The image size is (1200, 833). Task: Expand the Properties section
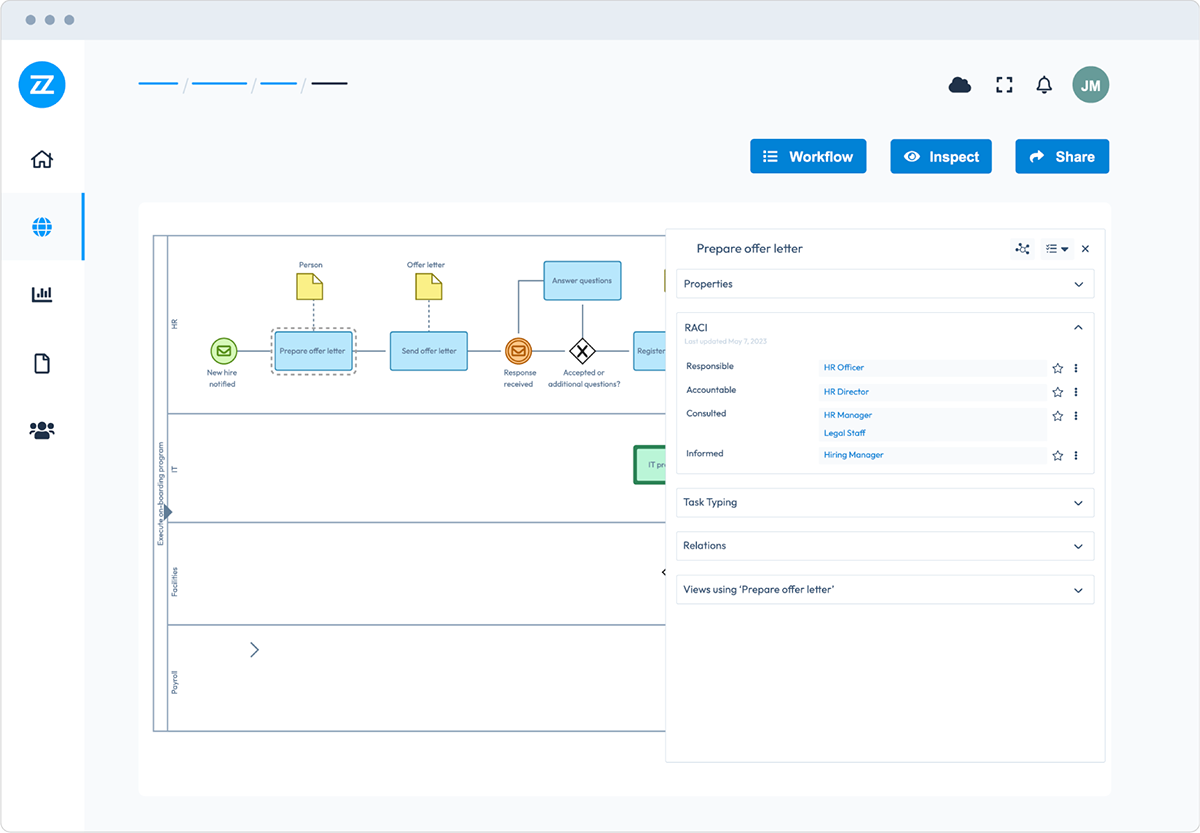coord(1078,284)
